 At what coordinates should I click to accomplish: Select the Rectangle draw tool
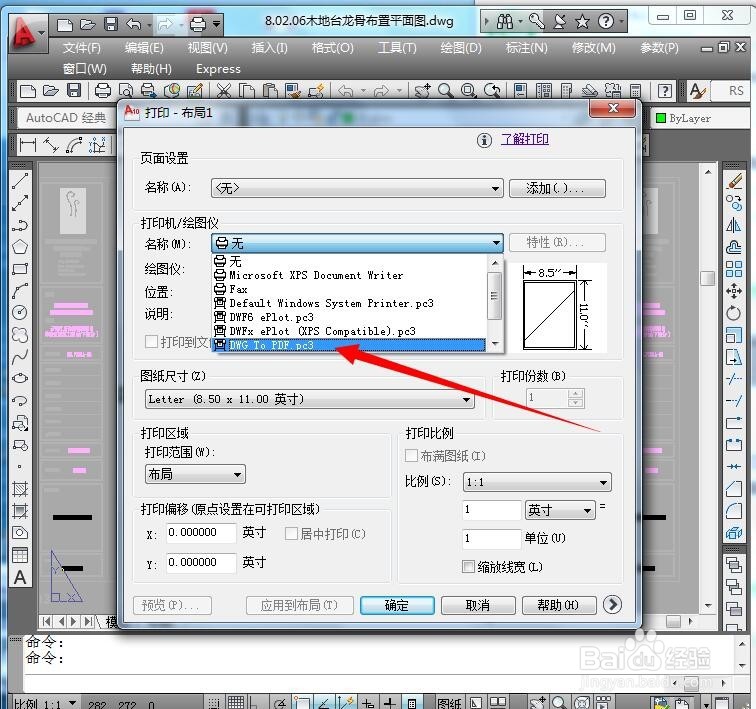click(x=20, y=268)
